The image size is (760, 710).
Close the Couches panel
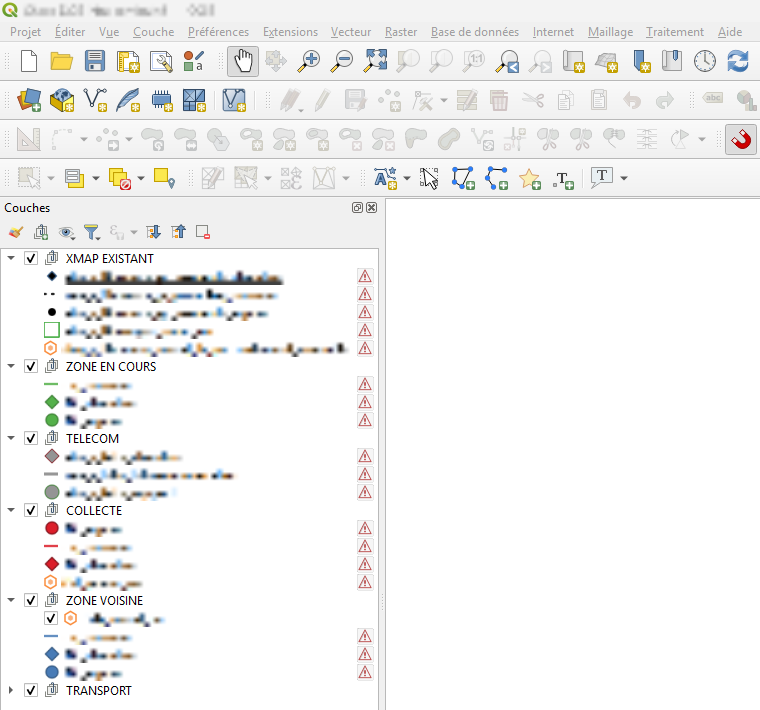[371, 208]
